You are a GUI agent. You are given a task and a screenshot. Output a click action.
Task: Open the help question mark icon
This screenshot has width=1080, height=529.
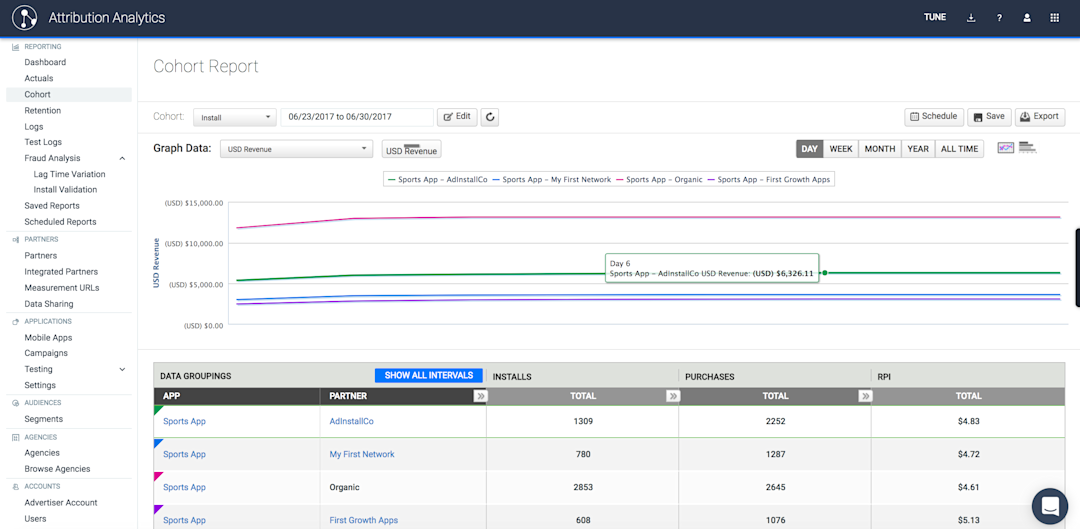999,18
